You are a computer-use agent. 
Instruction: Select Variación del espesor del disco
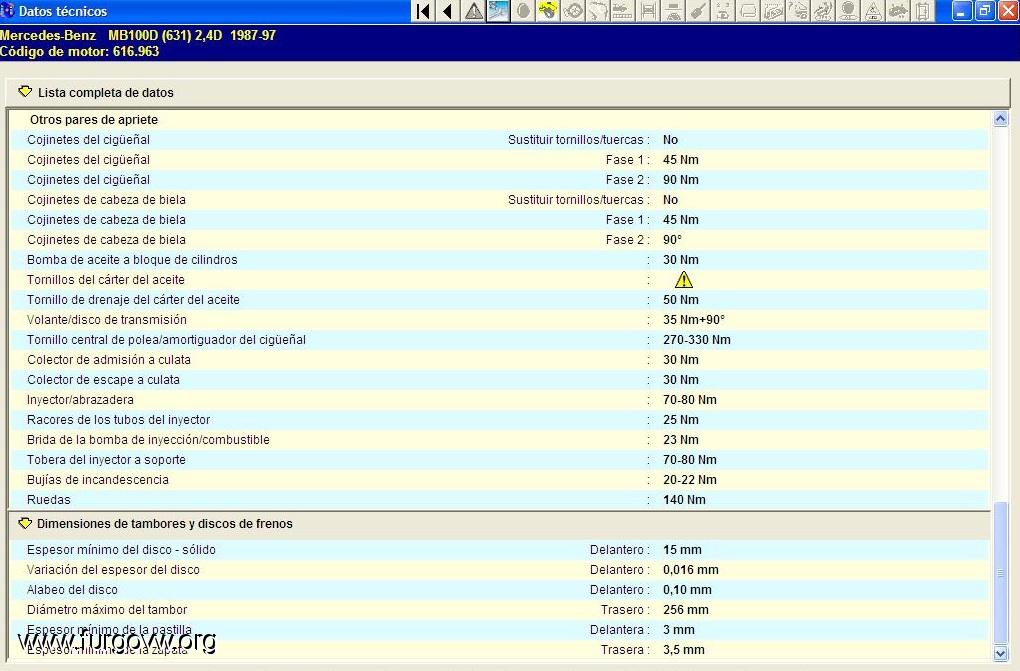(x=113, y=570)
